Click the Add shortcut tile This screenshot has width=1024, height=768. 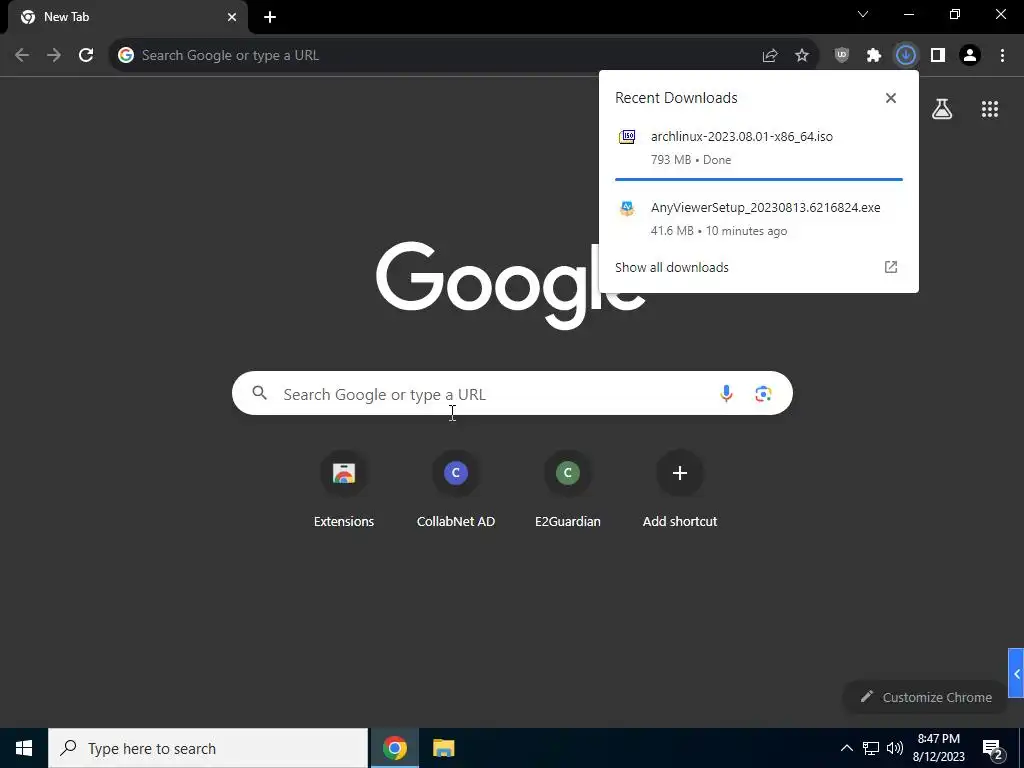tap(680, 489)
